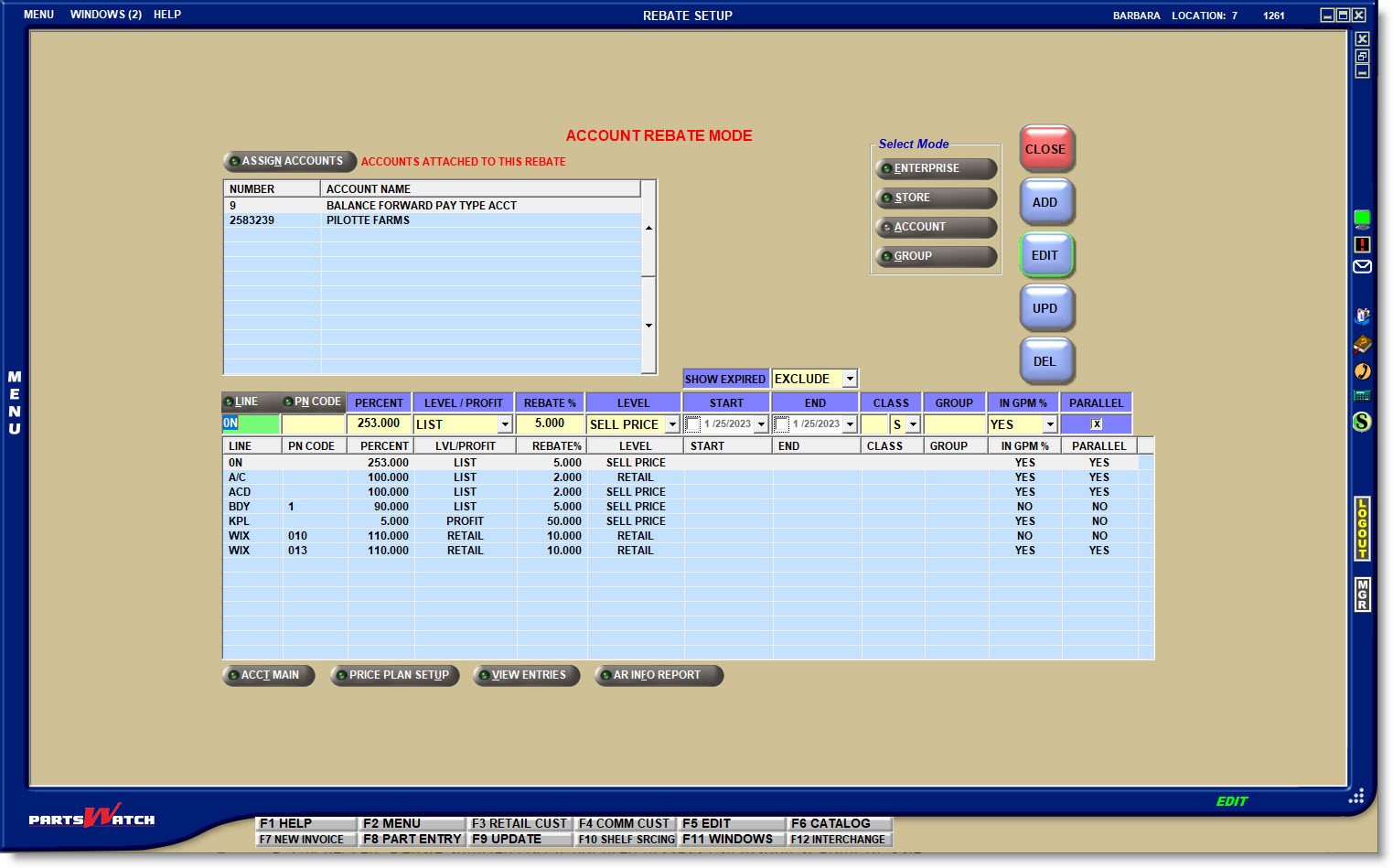Click the green S circle icon
The height and width of the screenshot is (868, 1393).
click(x=1362, y=422)
